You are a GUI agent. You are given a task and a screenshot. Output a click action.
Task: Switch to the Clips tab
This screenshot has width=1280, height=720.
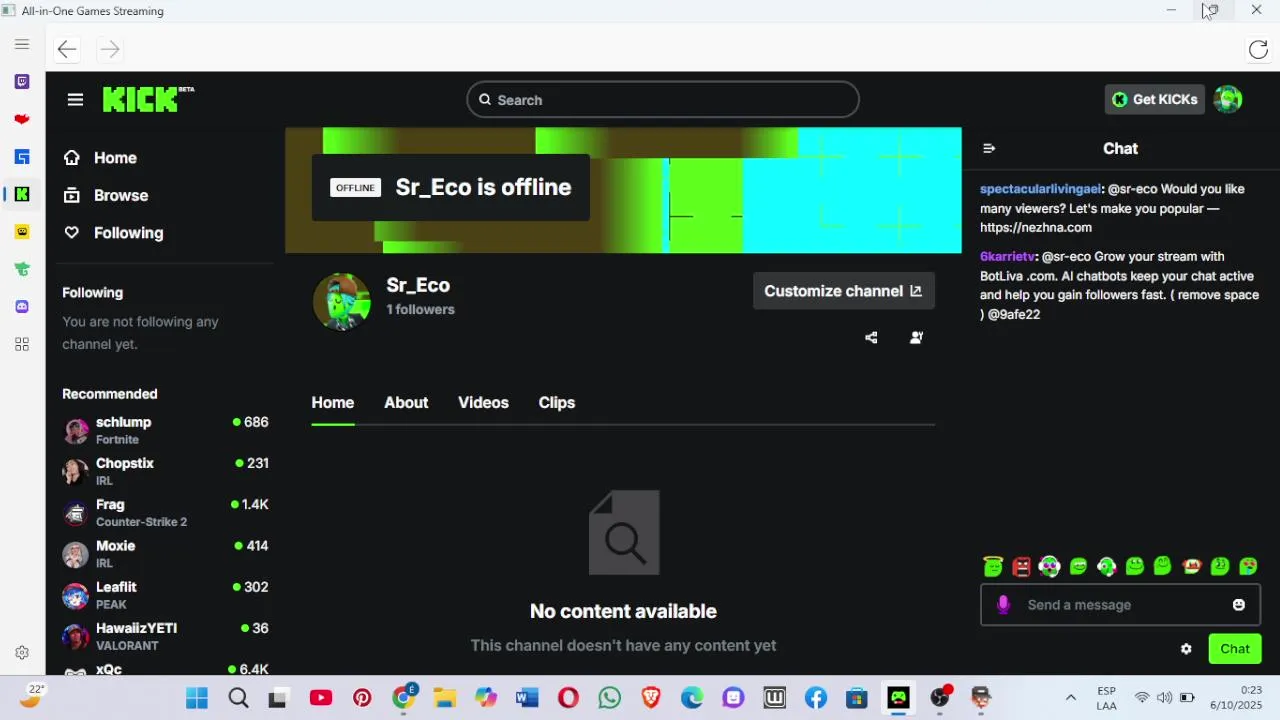pos(557,402)
